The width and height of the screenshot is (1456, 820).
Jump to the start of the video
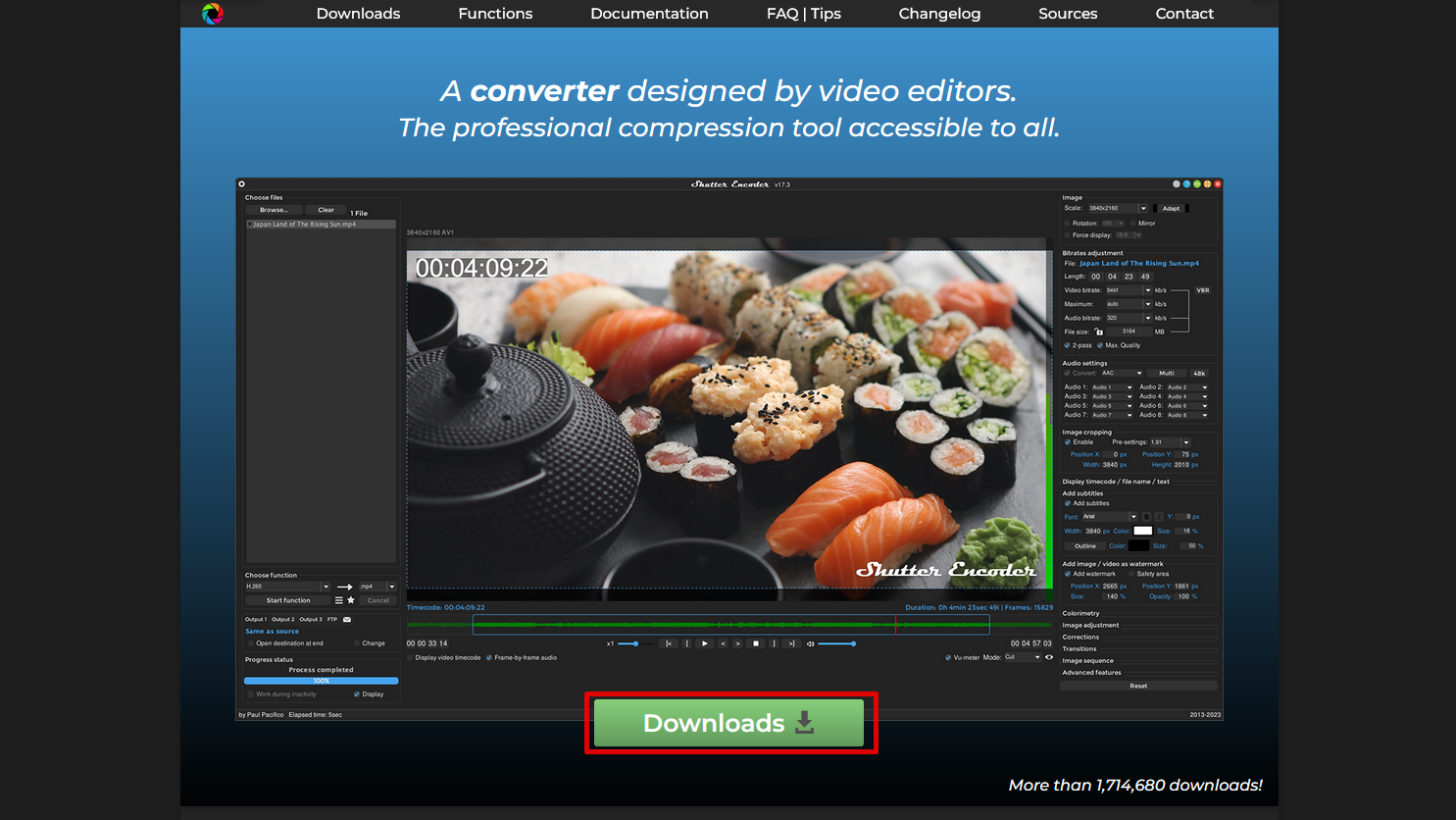click(x=669, y=643)
